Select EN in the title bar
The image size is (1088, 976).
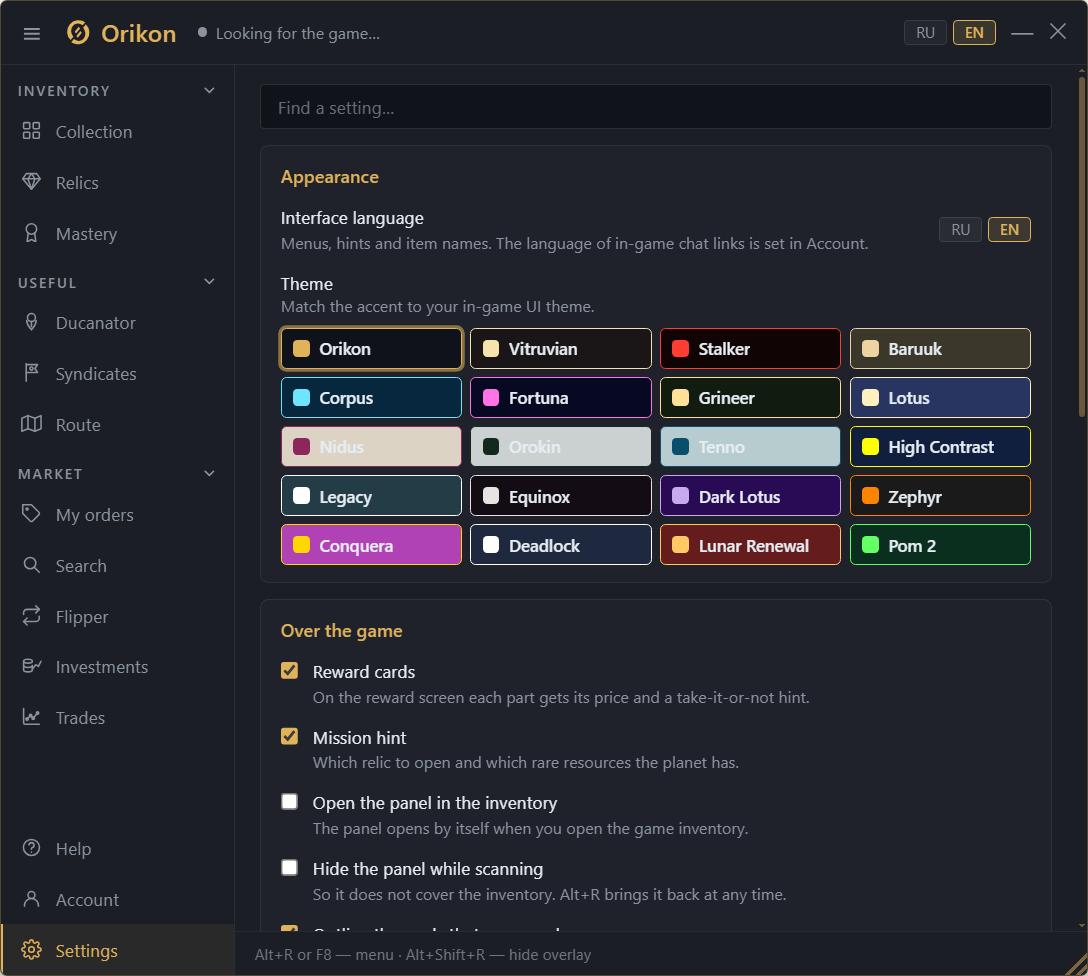(x=974, y=33)
